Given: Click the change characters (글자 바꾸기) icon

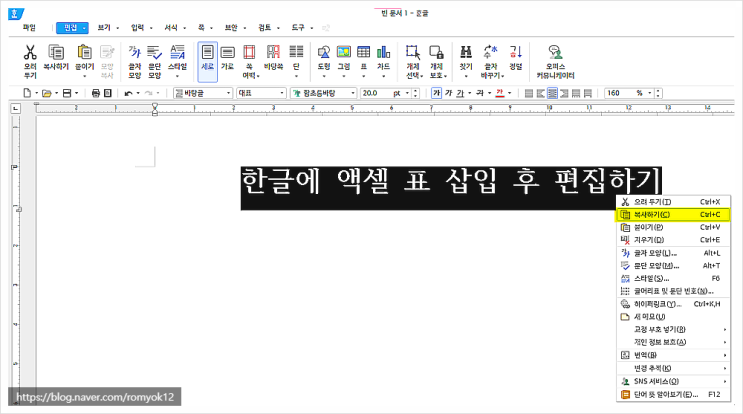Looking at the screenshot, I should 491,62.
